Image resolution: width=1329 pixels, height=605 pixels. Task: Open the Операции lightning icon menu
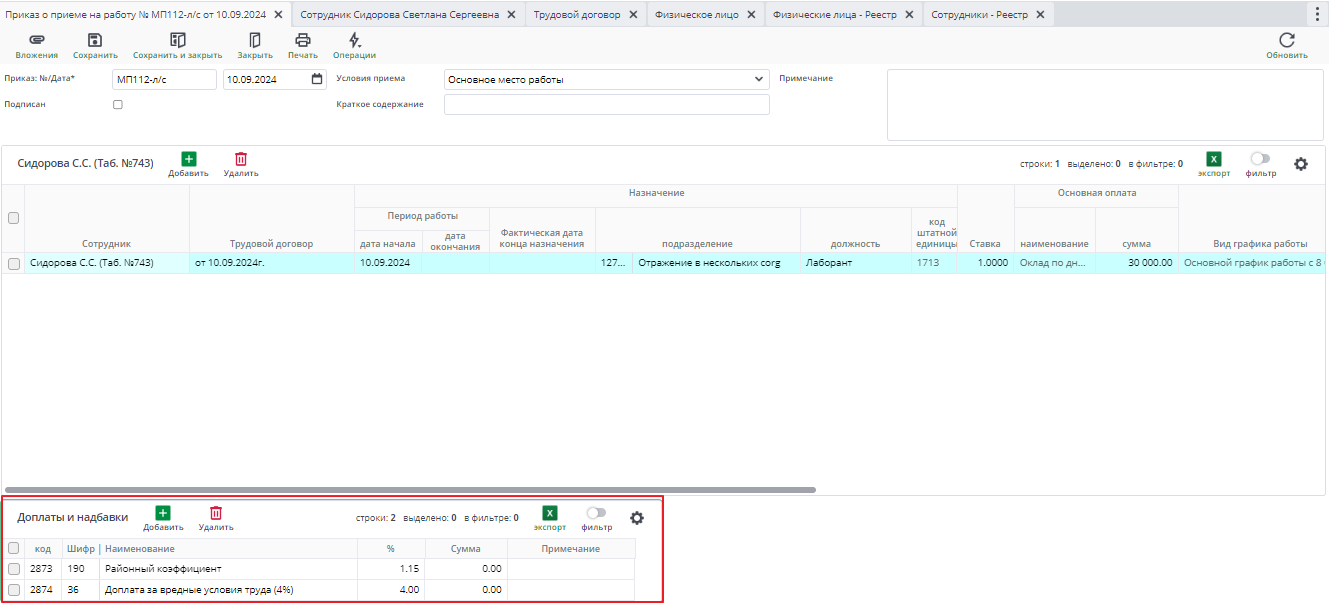click(x=354, y=41)
